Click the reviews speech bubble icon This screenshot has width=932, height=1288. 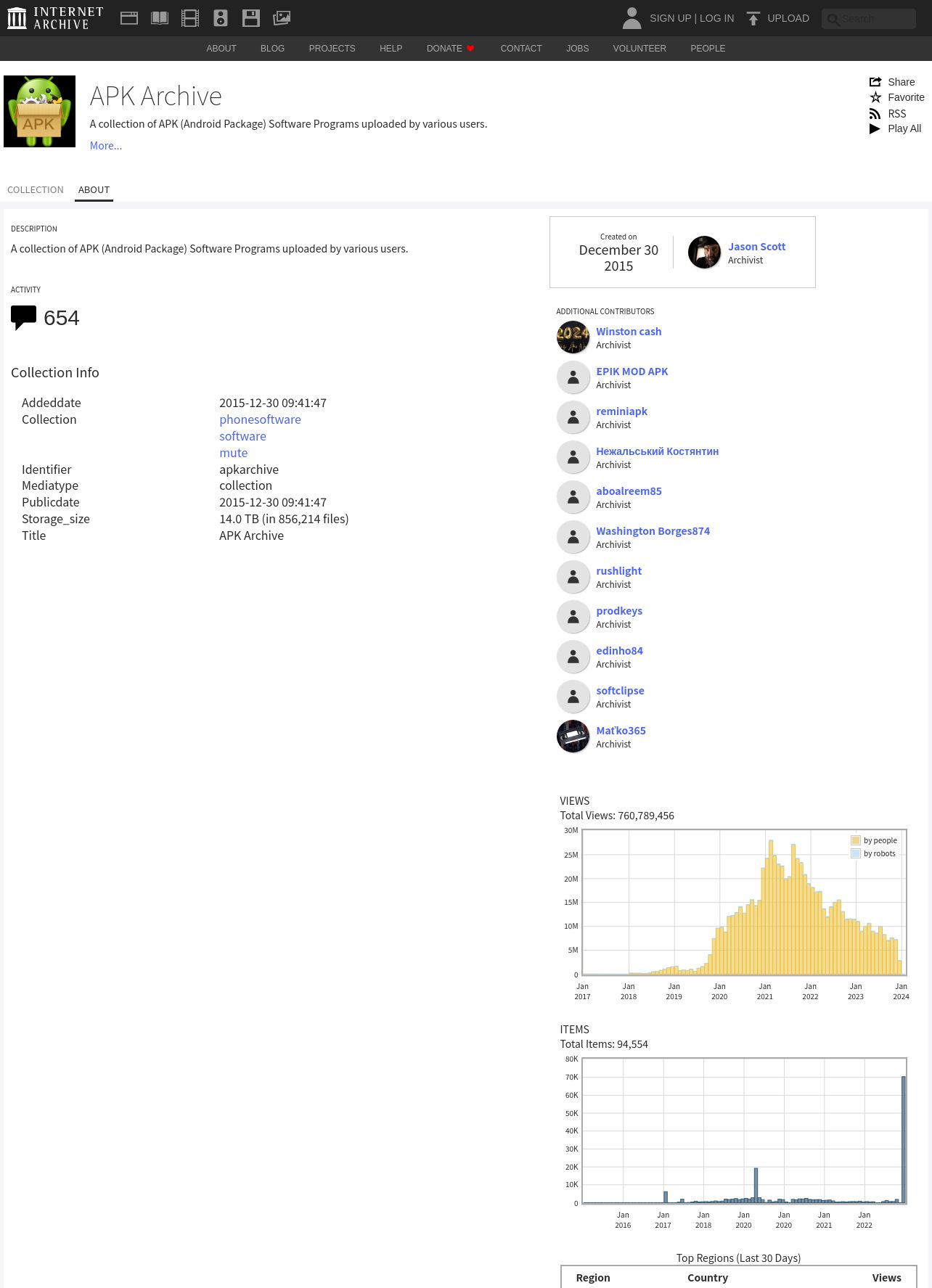coord(23,318)
